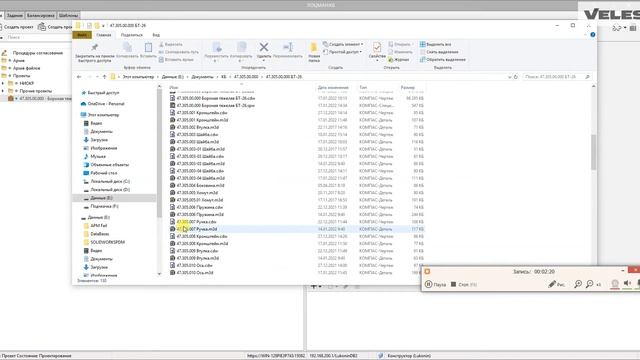
Task: Open Свойства checkmark icon
Action: [377, 47]
